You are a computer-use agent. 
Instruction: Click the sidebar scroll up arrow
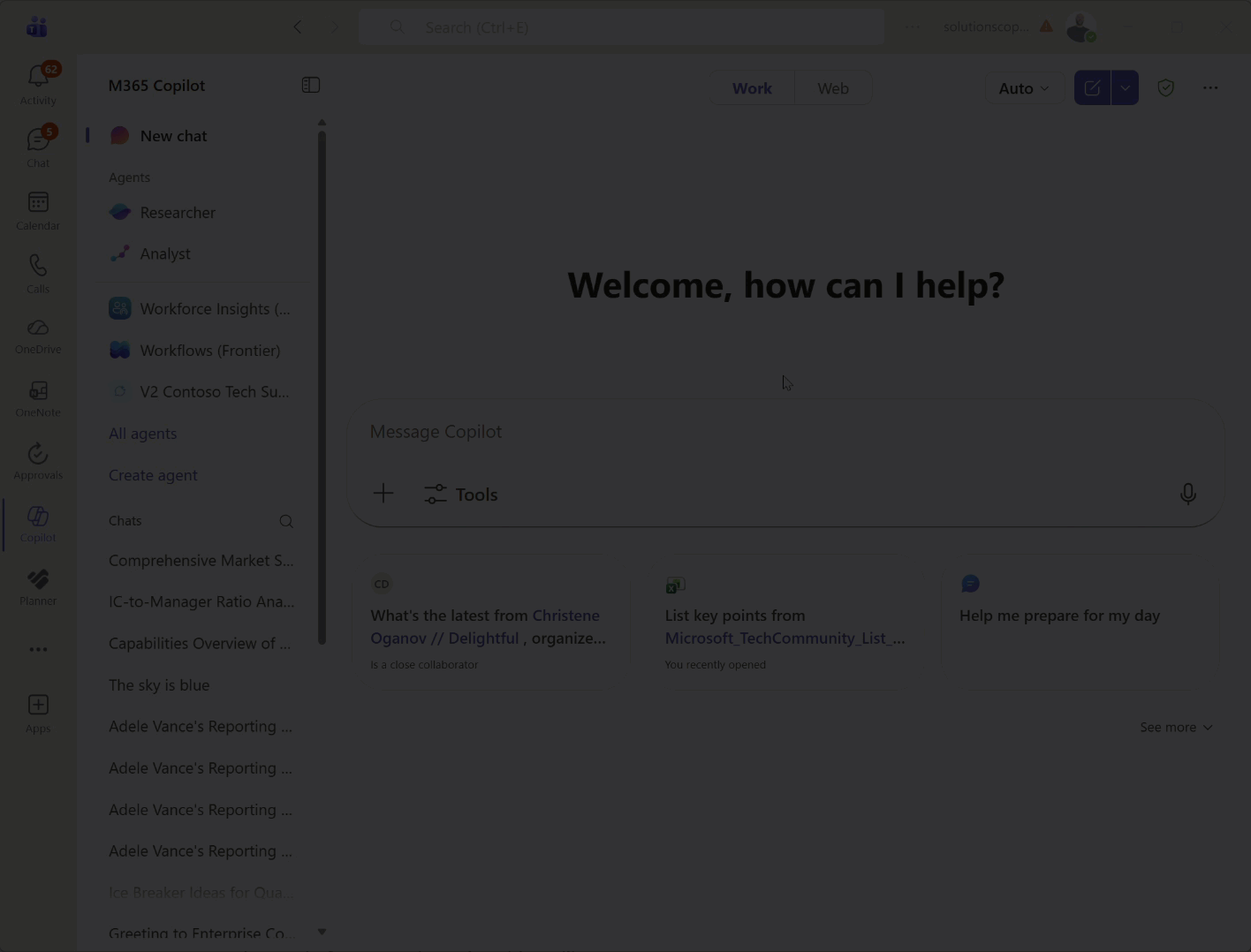coord(322,123)
